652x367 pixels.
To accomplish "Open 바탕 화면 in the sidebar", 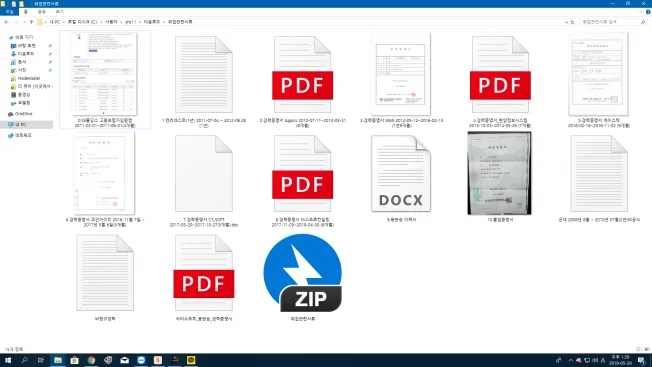I will coord(26,46).
